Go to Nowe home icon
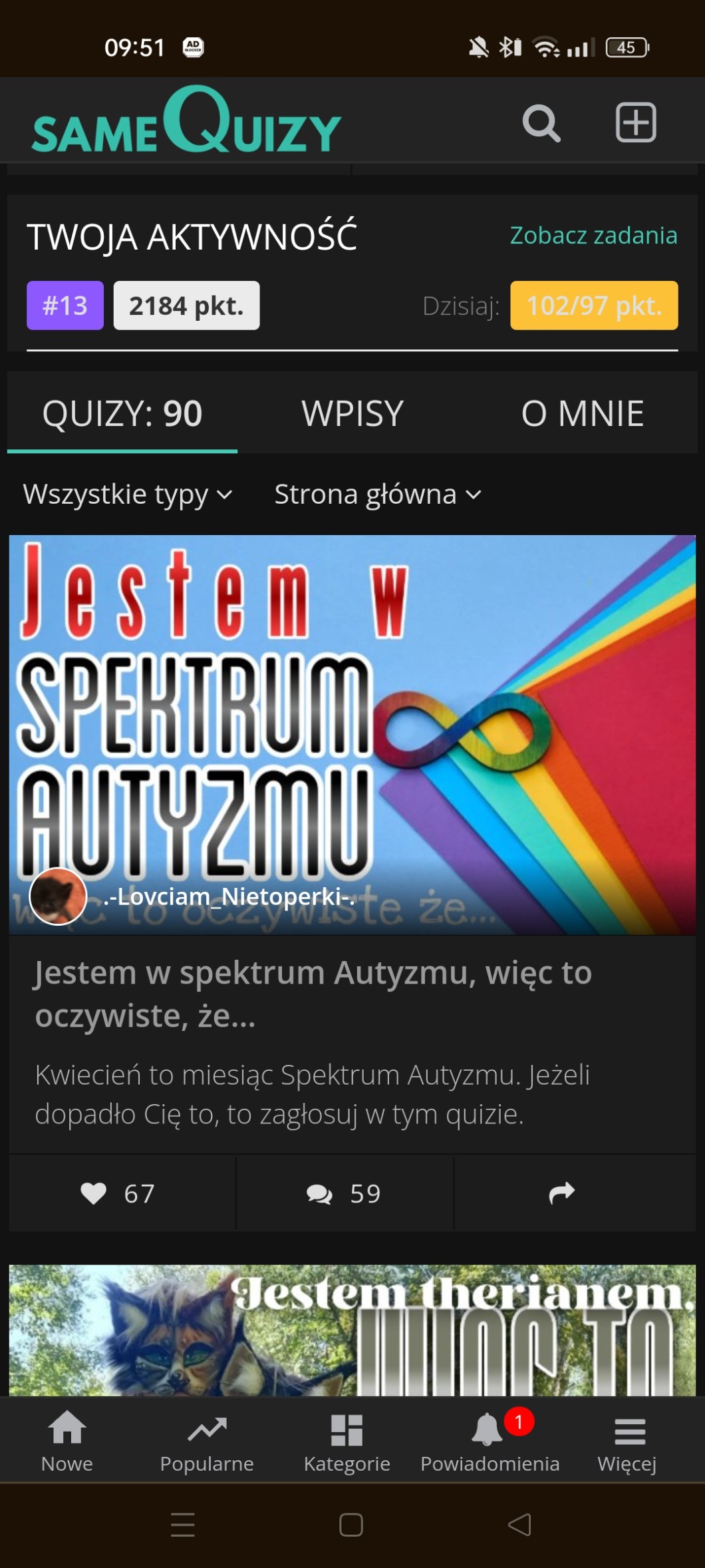Image resolution: width=705 pixels, height=1568 pixels. click(x=67, y=1442)
